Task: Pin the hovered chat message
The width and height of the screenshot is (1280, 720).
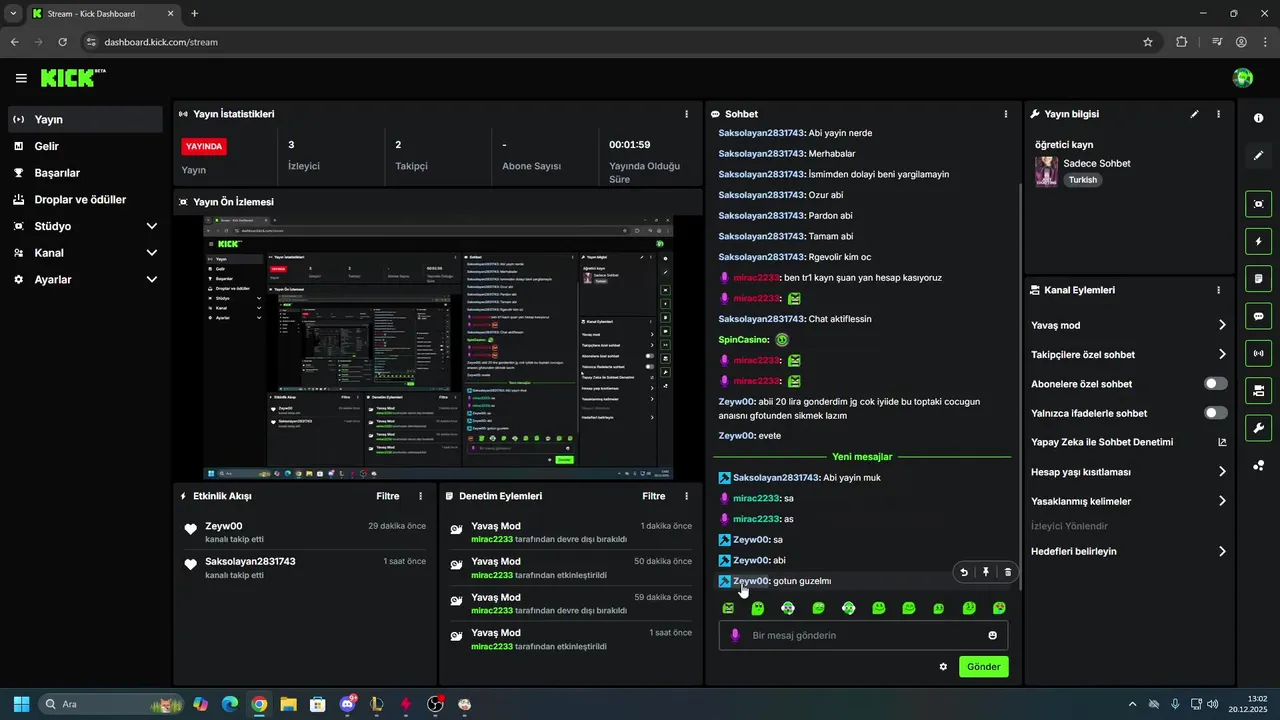Action: pyautogui.click(x=986, y=572)
